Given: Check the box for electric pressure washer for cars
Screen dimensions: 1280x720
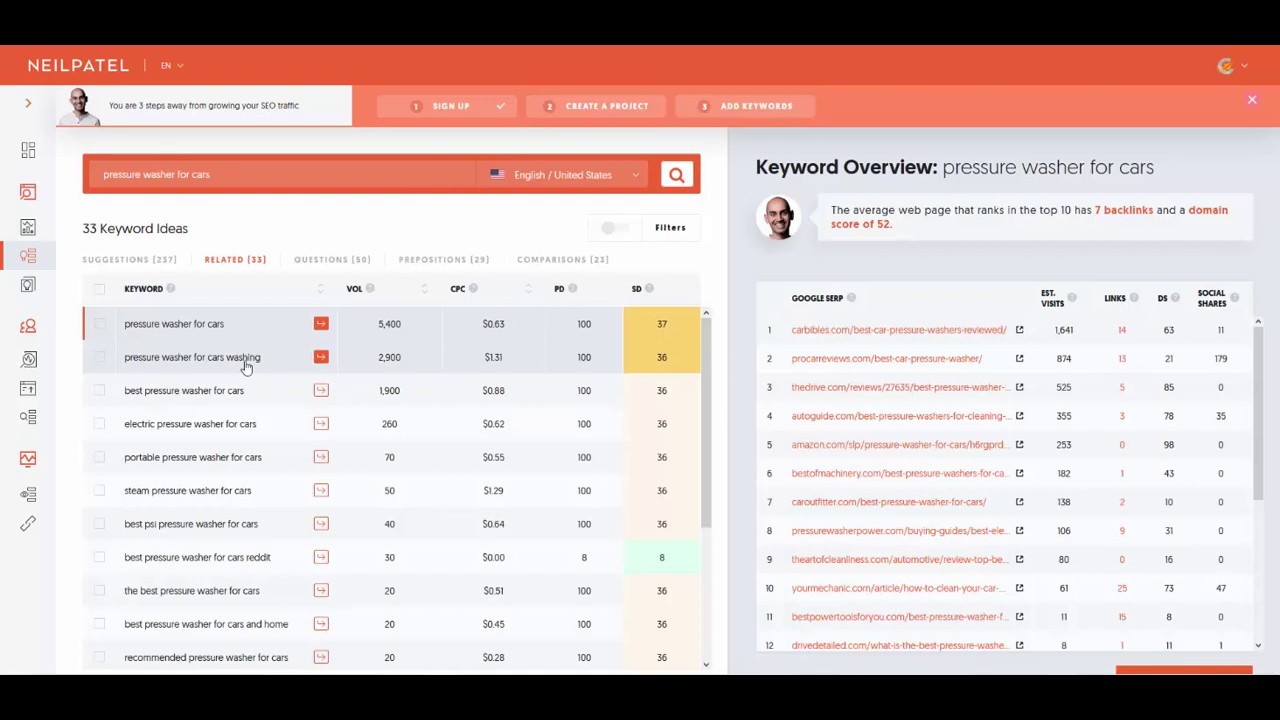Looking at the screenshot, I should [x=99, y=424].
